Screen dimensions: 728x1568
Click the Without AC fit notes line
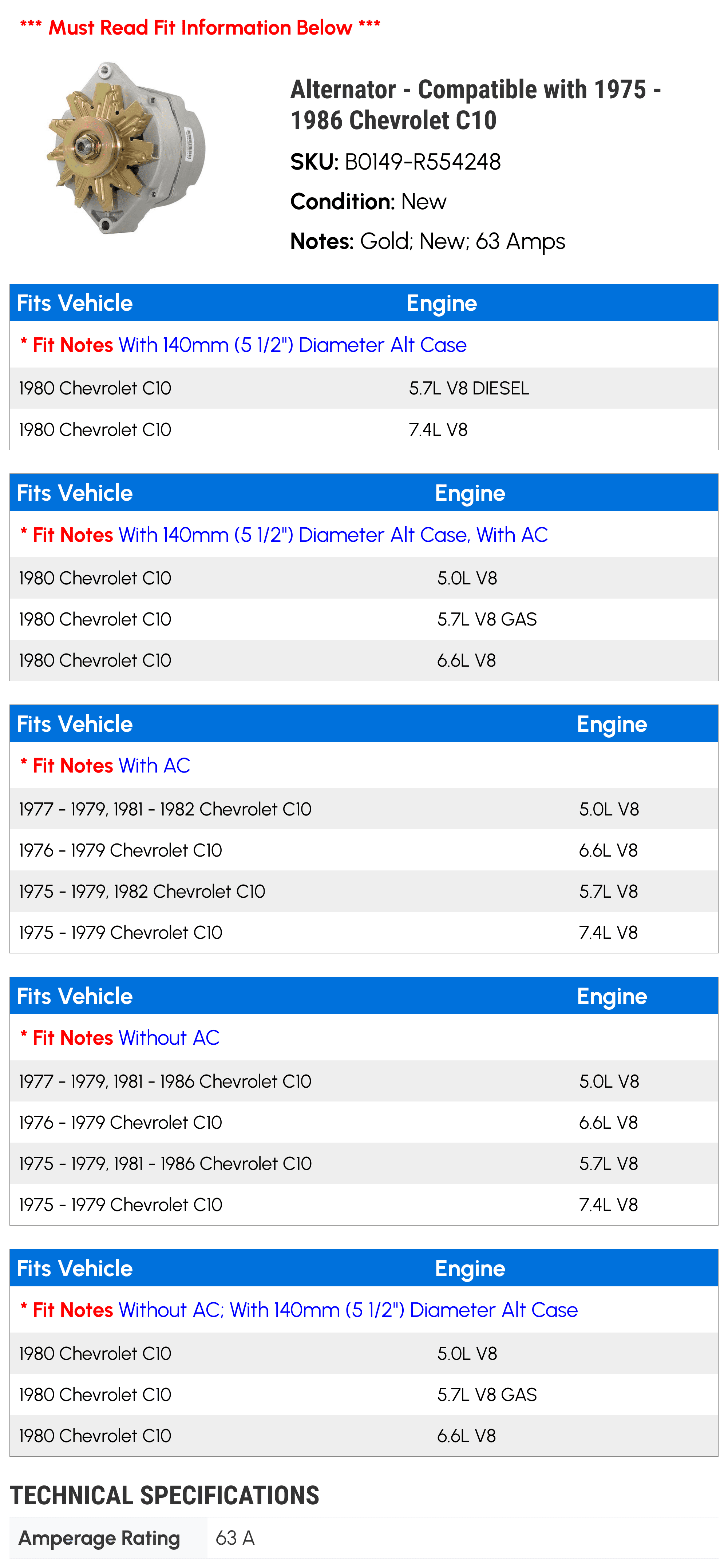pyautogui.click(x=119, y=1037)
